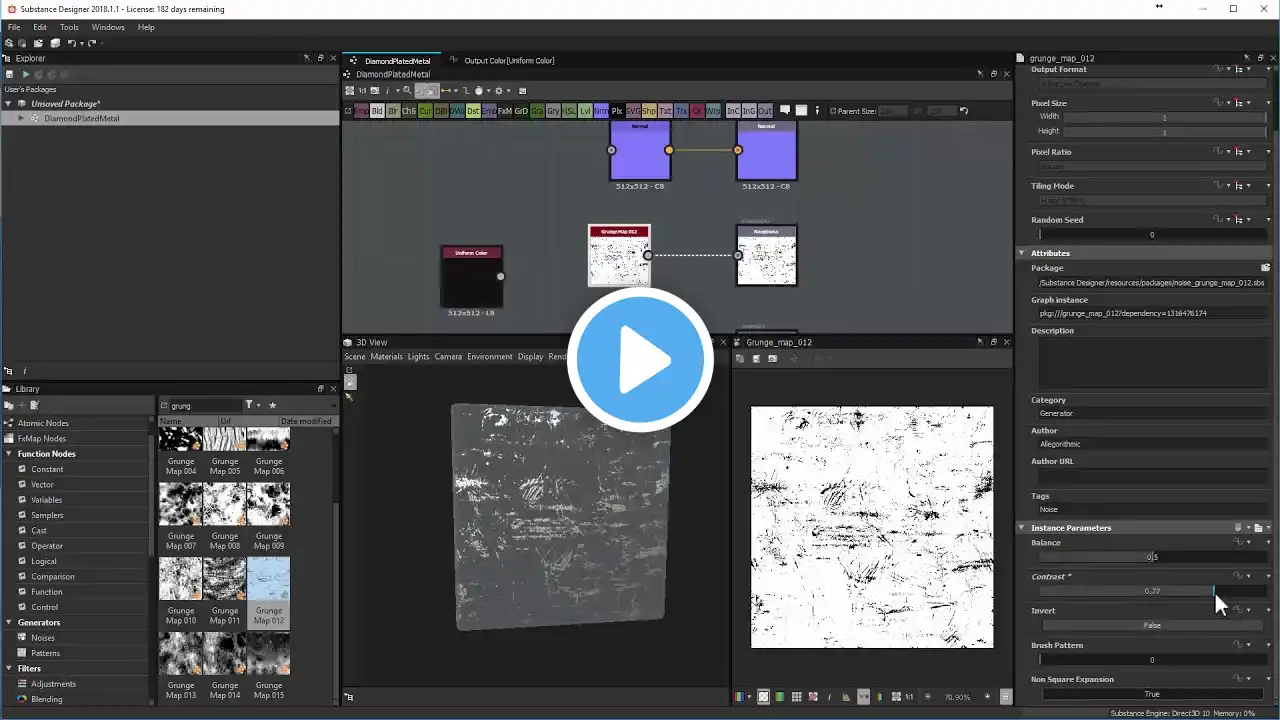Image resolution: width=1280 pixels, height=720 pixels.
Task: Click the Output (Out) node shortcut
Action: point(765,111)
